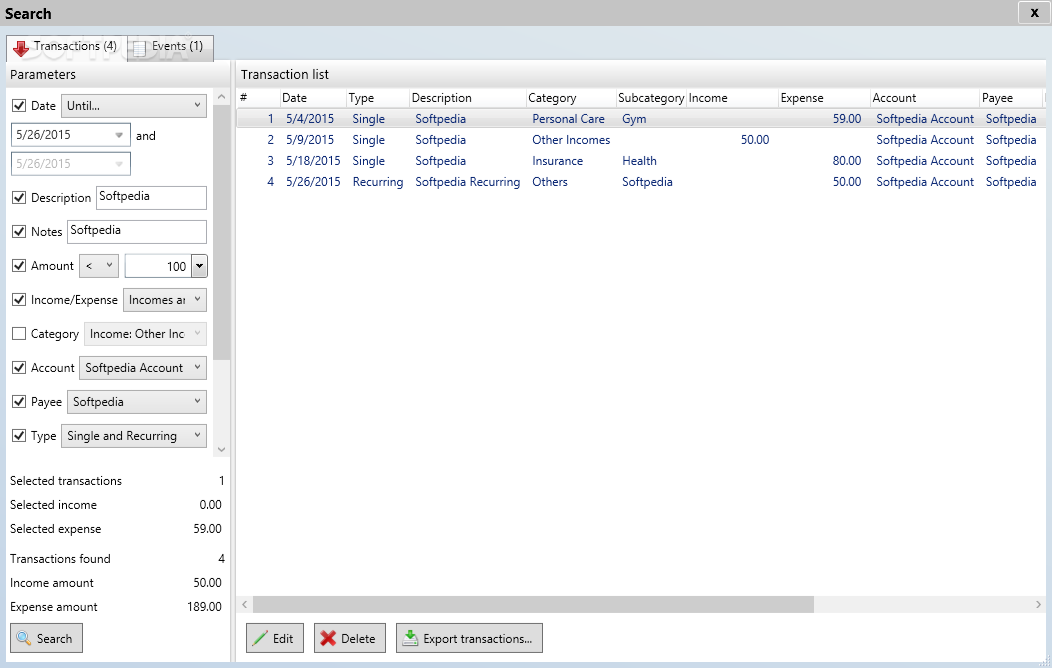Screen dimensions: 1052x668
Task: Click the 'Gym' subcategory cell
Action: tap(634, 119)
